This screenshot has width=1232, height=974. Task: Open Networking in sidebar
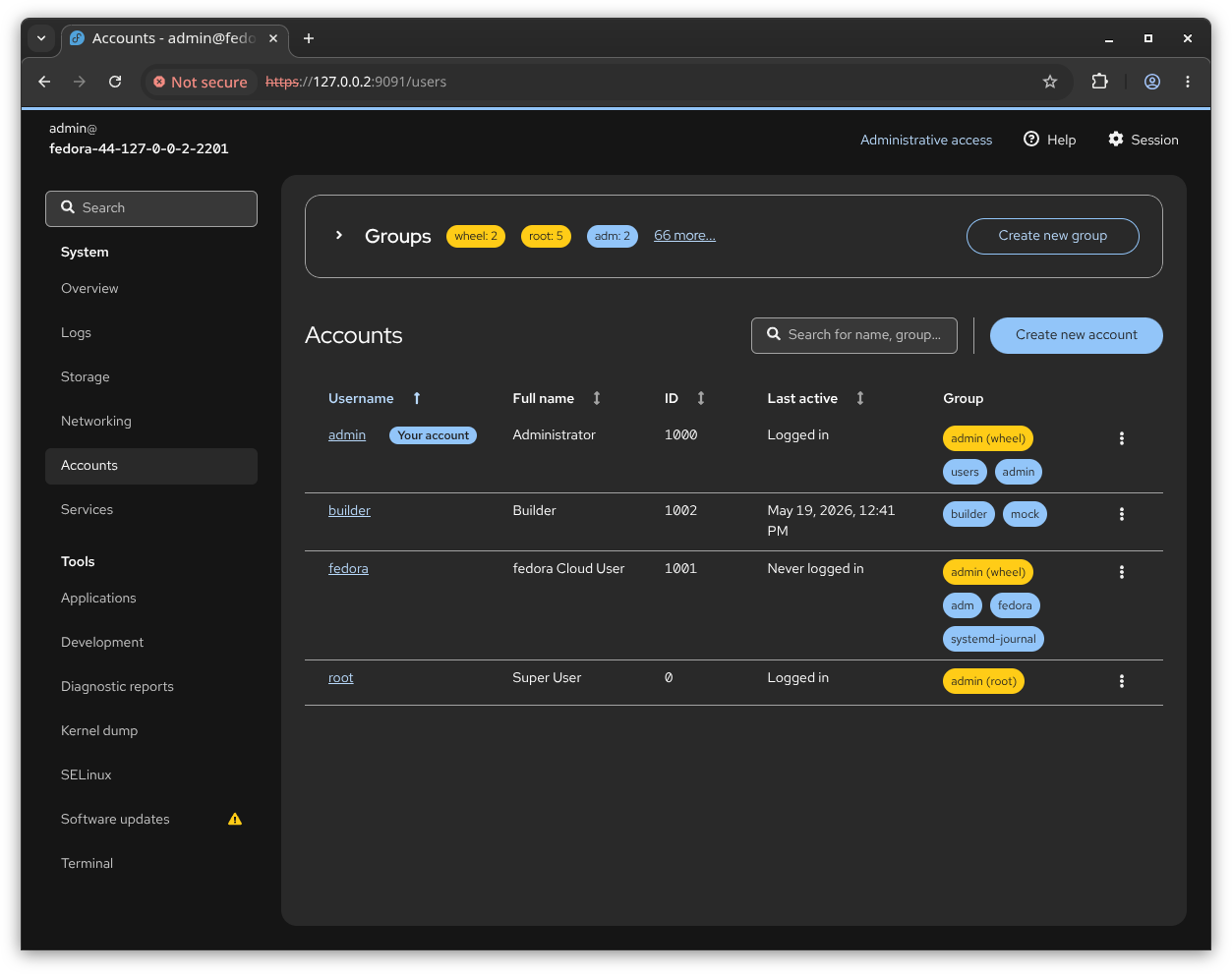[151, 421]
